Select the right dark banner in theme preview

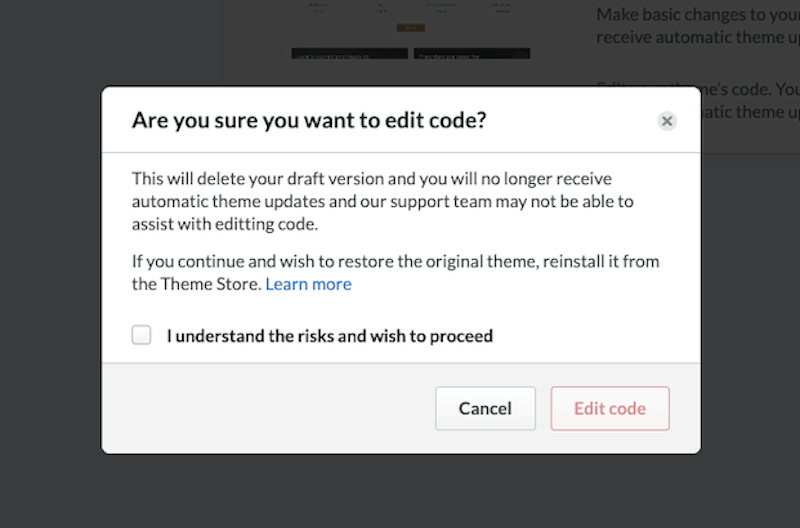(471, 53)
